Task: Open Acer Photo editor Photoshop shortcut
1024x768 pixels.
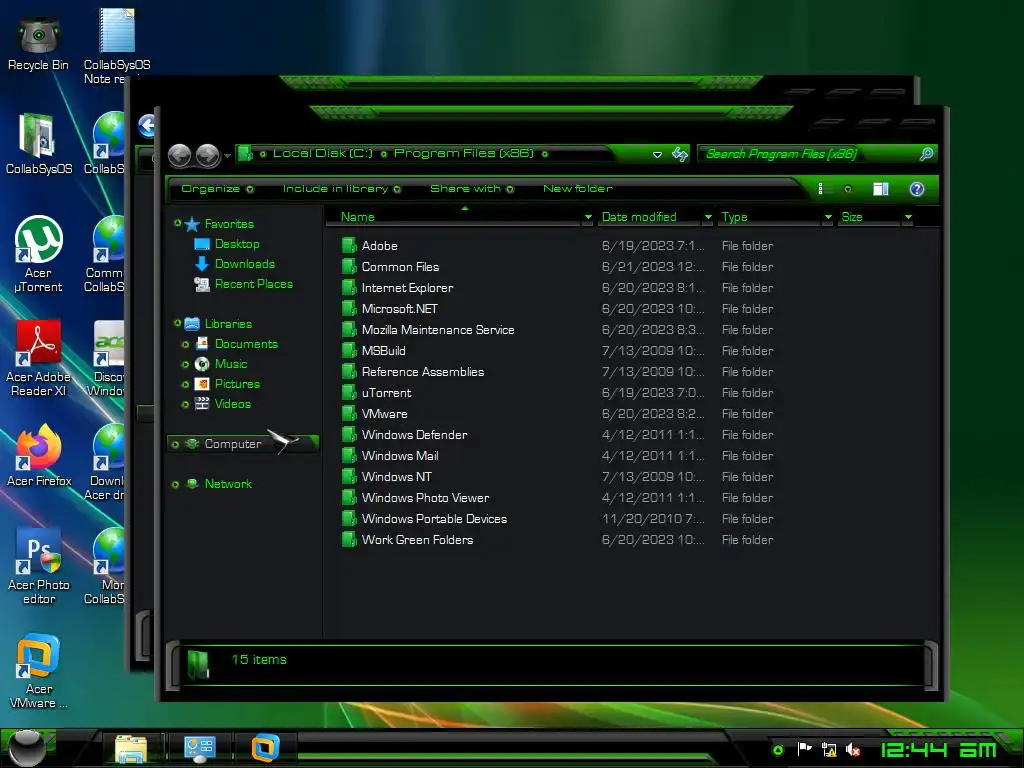Action: click(39, 566)
